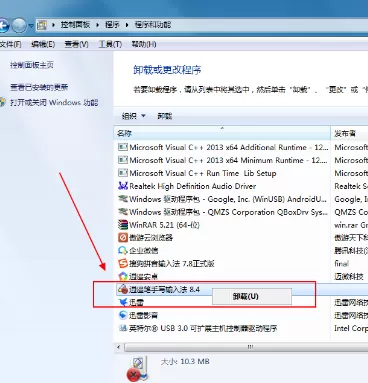Click icon of Windows 驱动程序包 Google WinUSB

[x=123, y=199]
